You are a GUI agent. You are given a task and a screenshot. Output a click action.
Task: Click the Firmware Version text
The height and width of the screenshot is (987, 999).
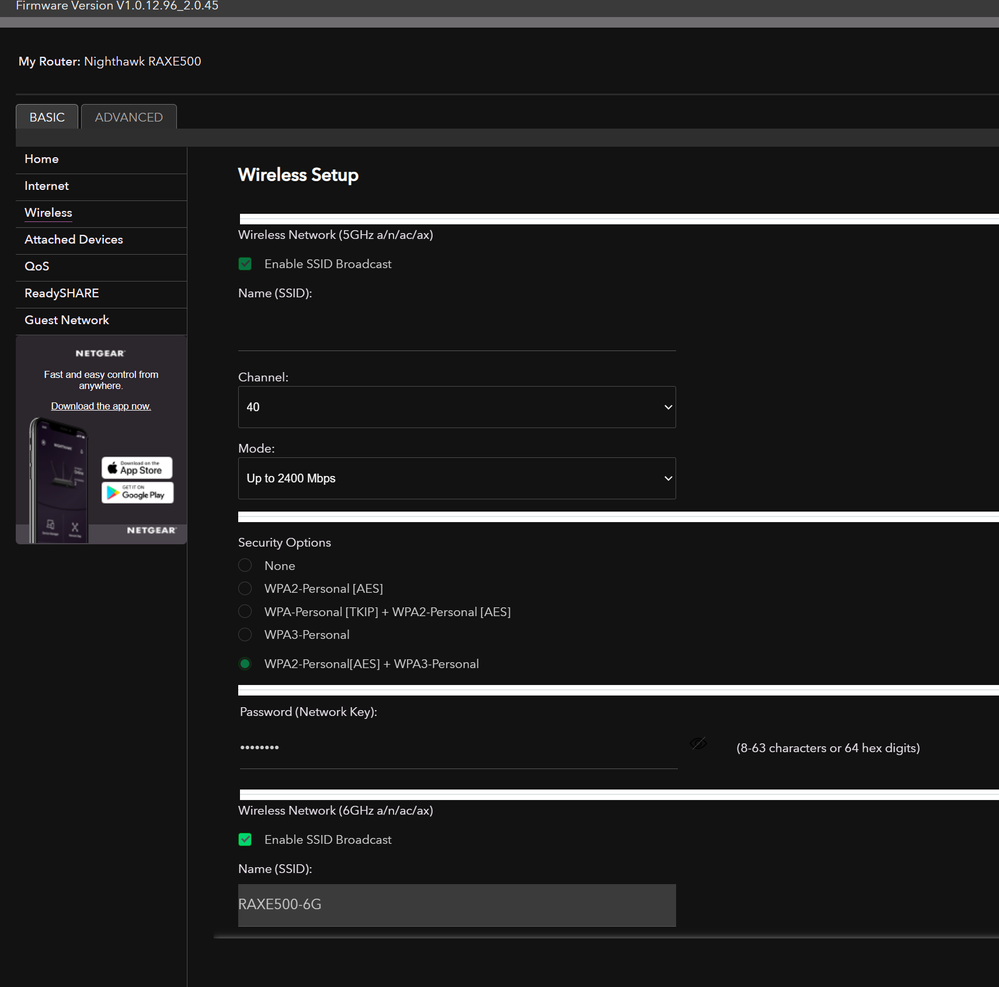click(x=117, y=6)
